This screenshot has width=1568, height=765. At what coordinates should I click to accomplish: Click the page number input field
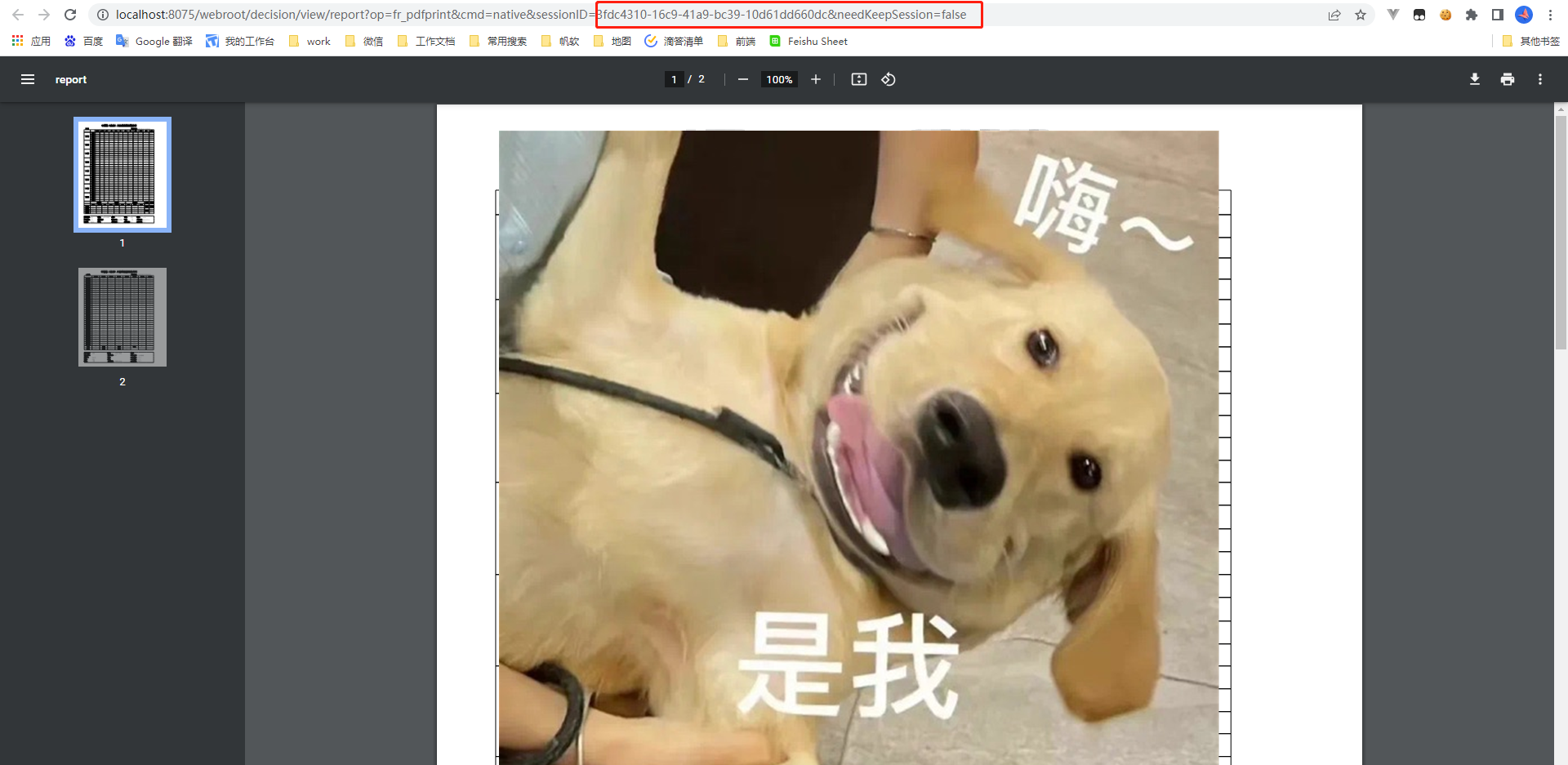pyautogui.click(x=674, y=79)
